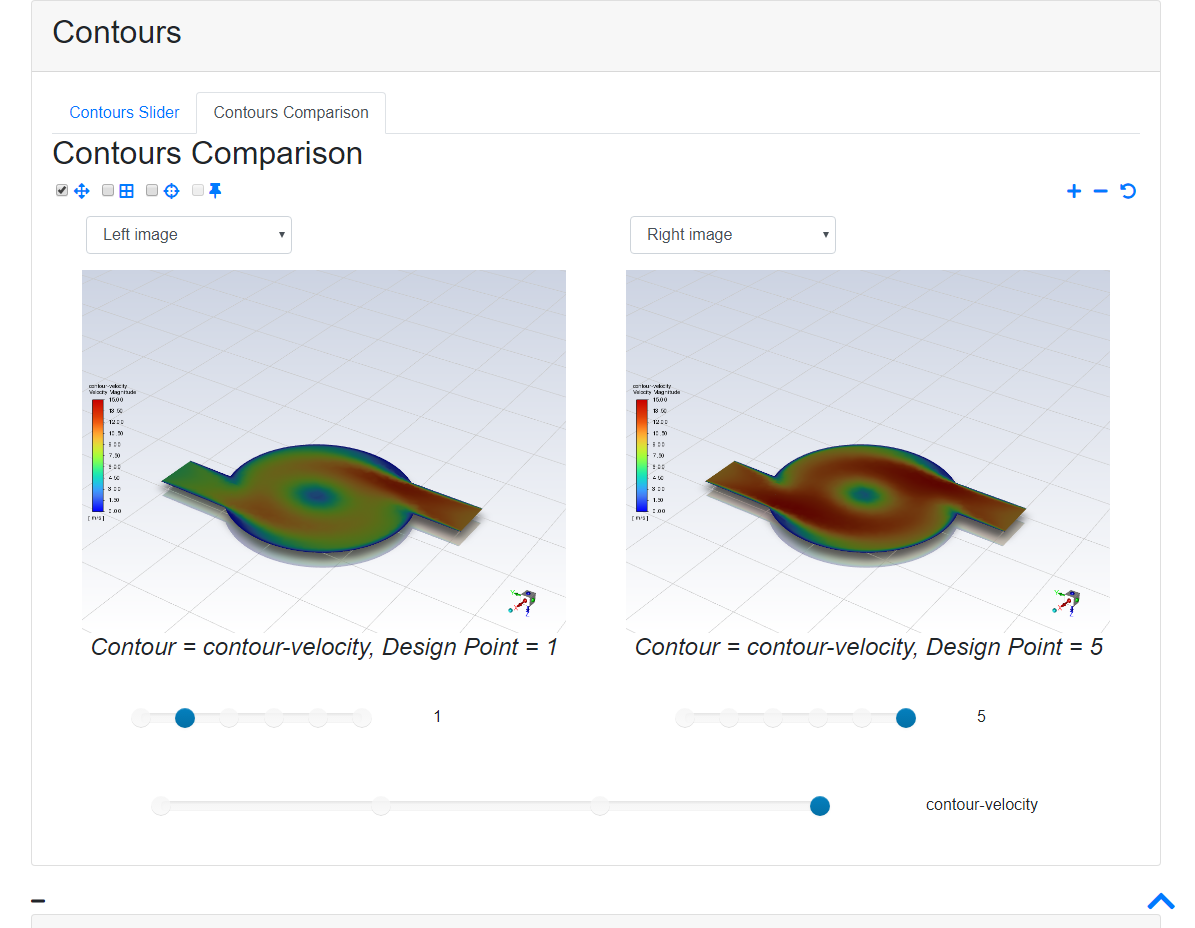Enable the grid layout checkbox
This screenshot has height=928, width=1195.
[x=107, y=190]
